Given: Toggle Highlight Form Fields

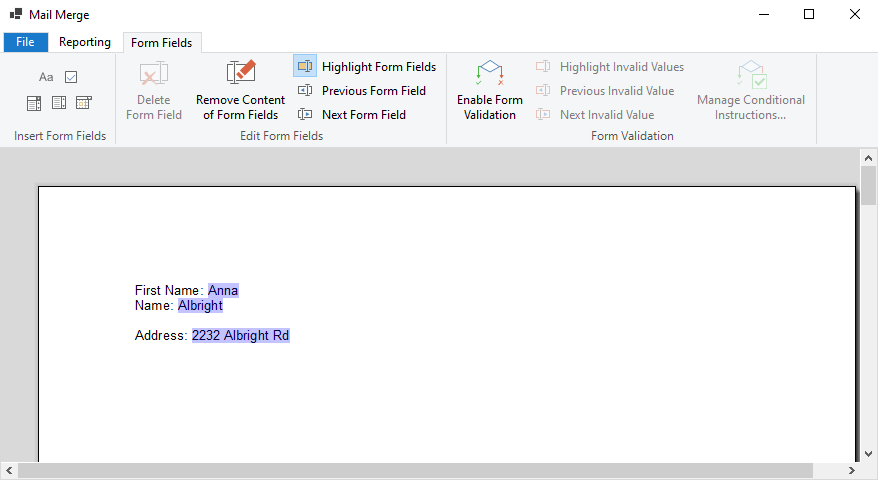Looking at the screenshot, I should pos(365,67).
